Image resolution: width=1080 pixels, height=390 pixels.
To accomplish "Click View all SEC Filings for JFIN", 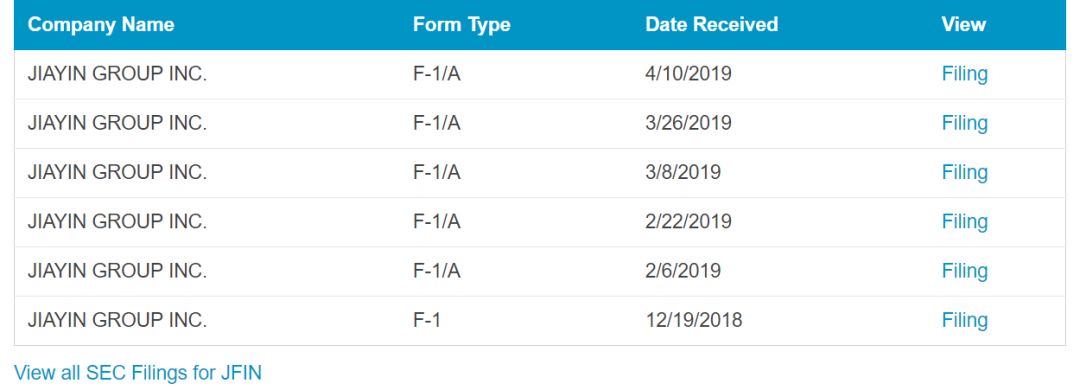I will tap(138, 373).
